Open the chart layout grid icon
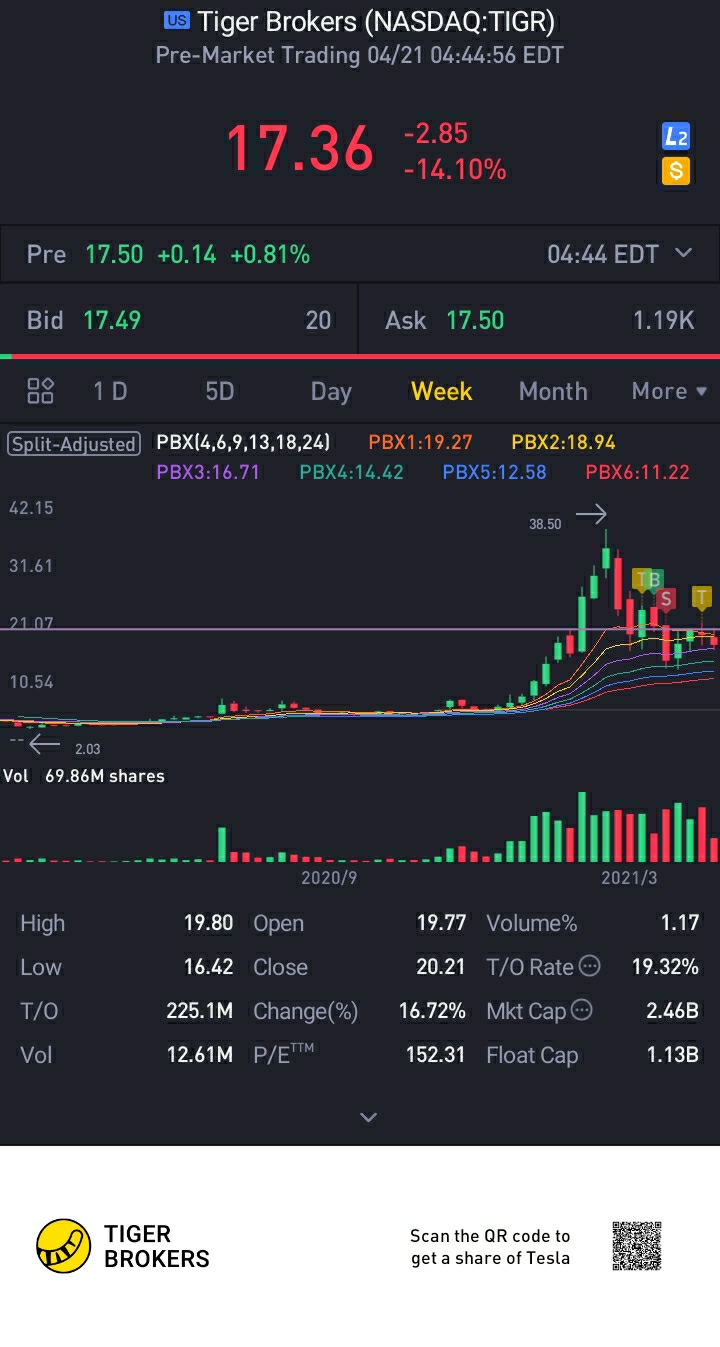Screen dimensions: 720x1347 coord(41,391)
